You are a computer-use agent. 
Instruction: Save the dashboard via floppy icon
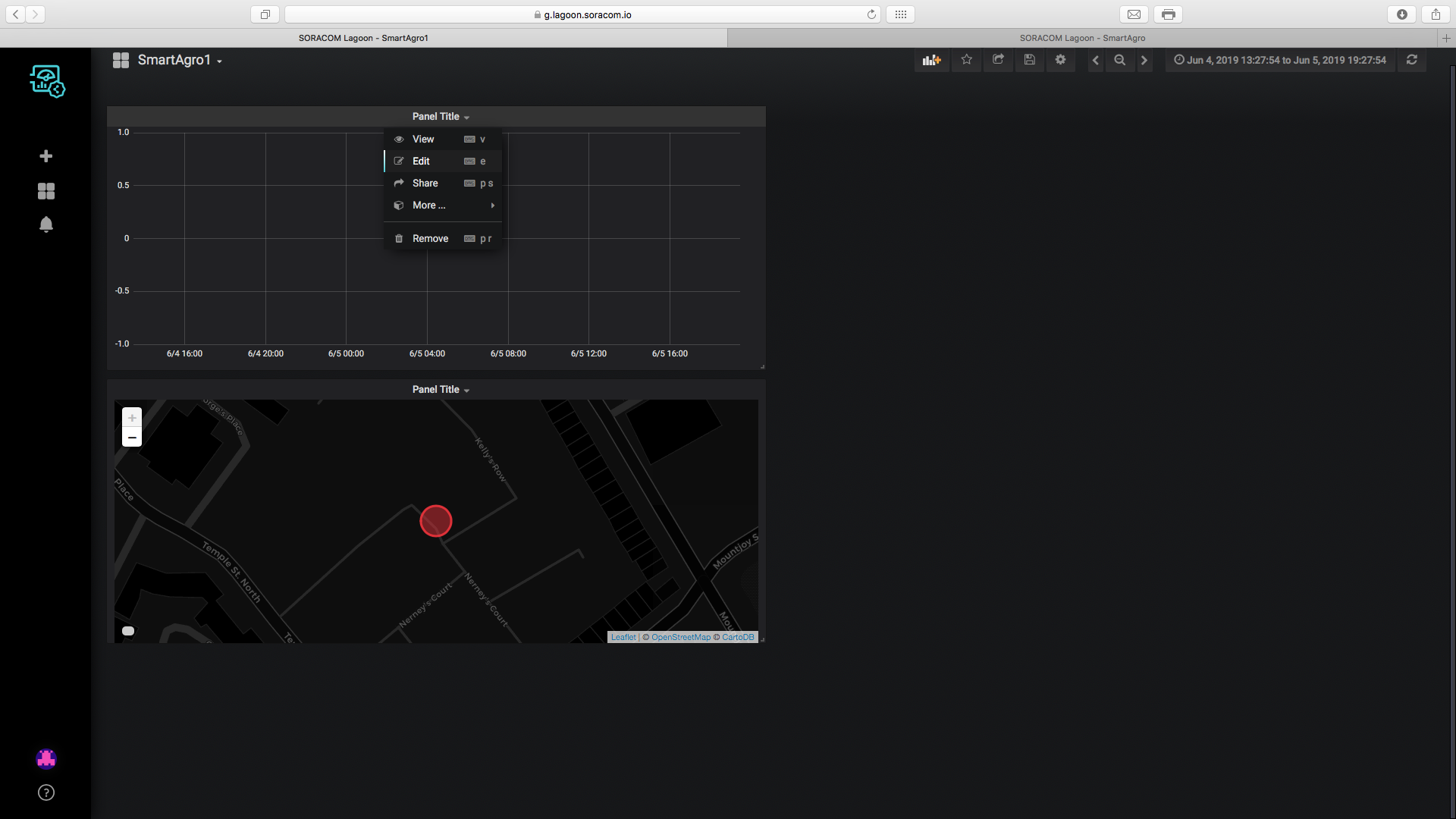[1029, 60]
